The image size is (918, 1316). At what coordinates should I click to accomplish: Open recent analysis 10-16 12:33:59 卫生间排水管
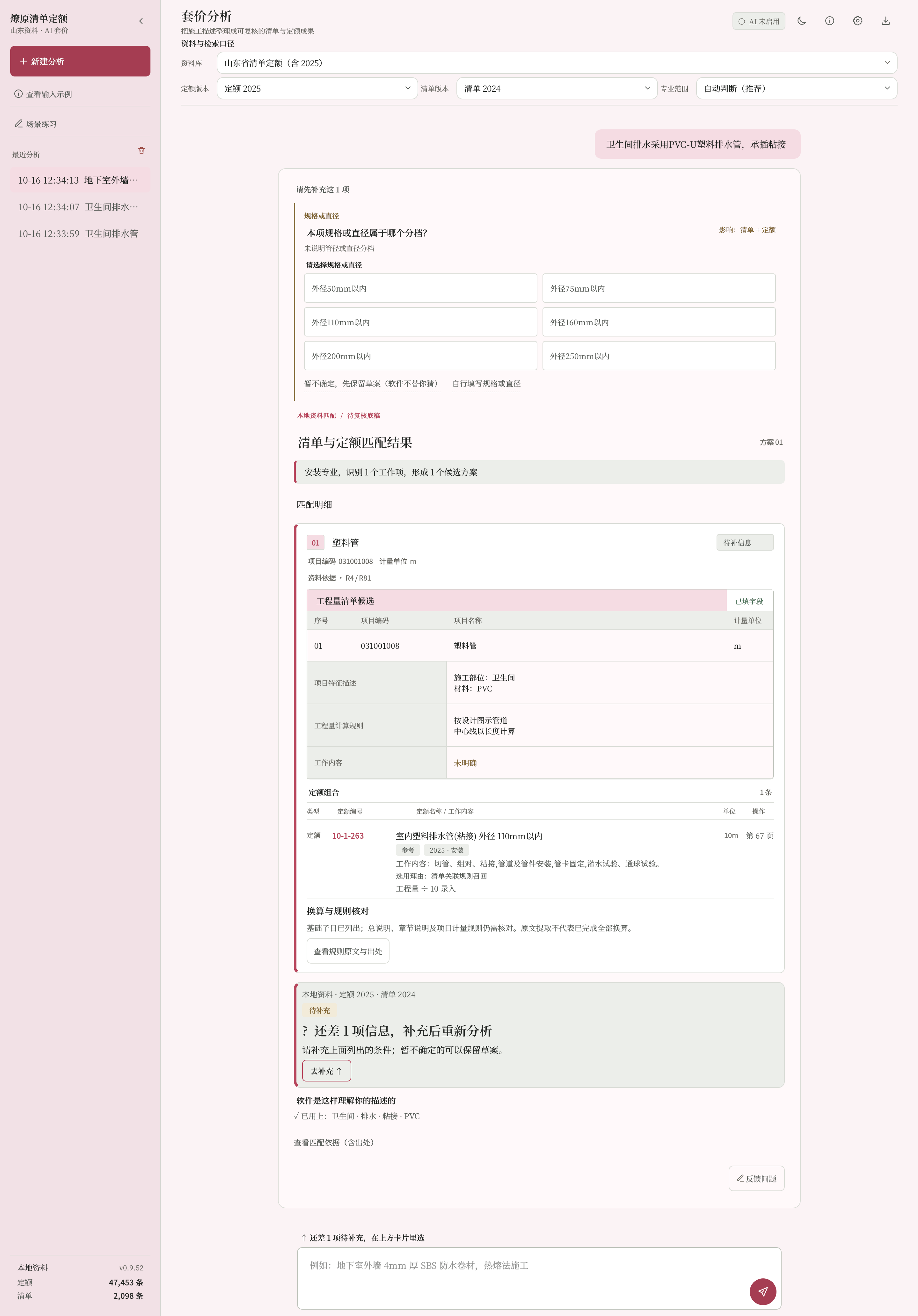[80, 234]
